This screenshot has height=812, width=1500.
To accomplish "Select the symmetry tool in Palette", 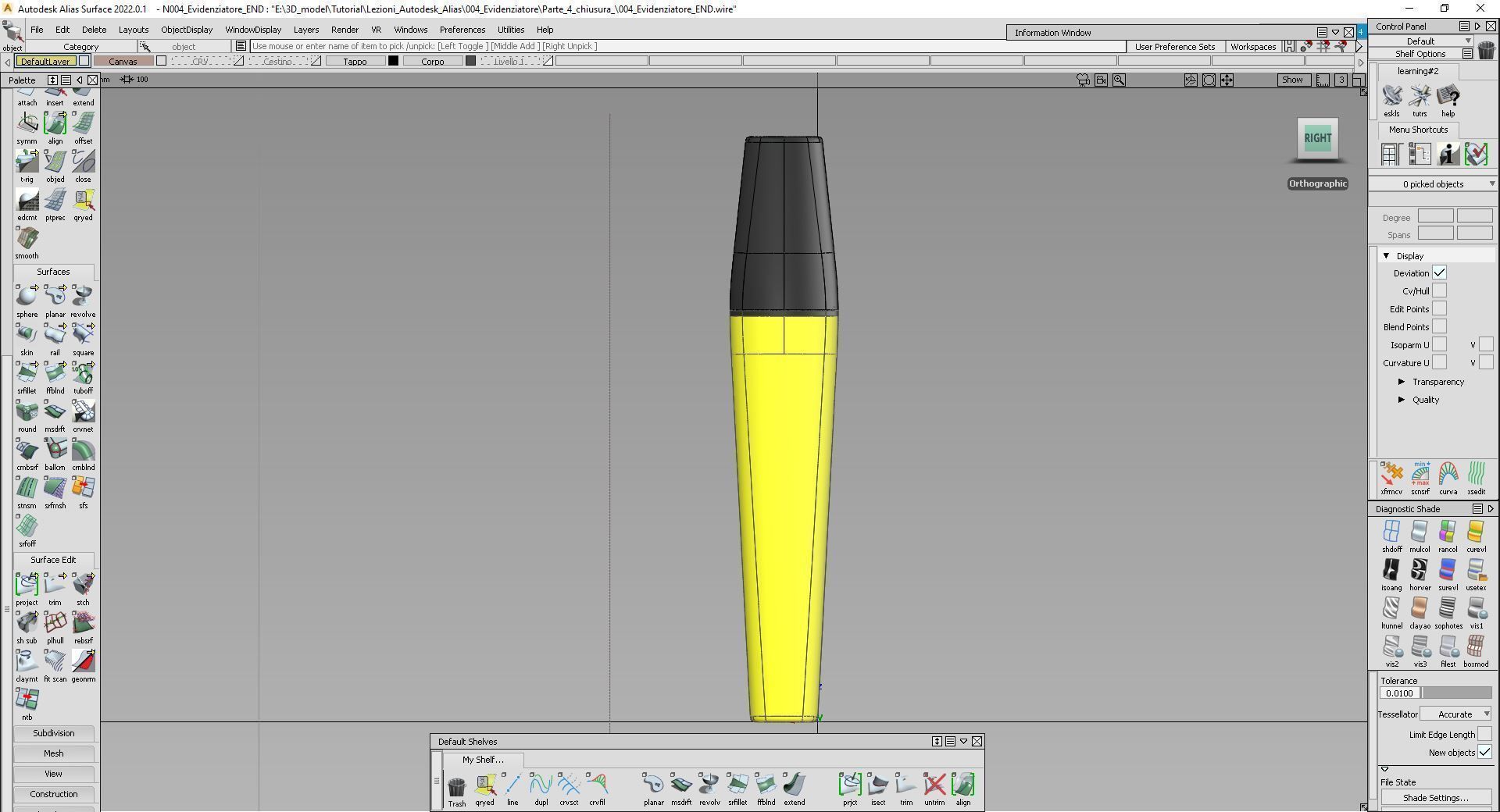I will [x=27, y=123].
